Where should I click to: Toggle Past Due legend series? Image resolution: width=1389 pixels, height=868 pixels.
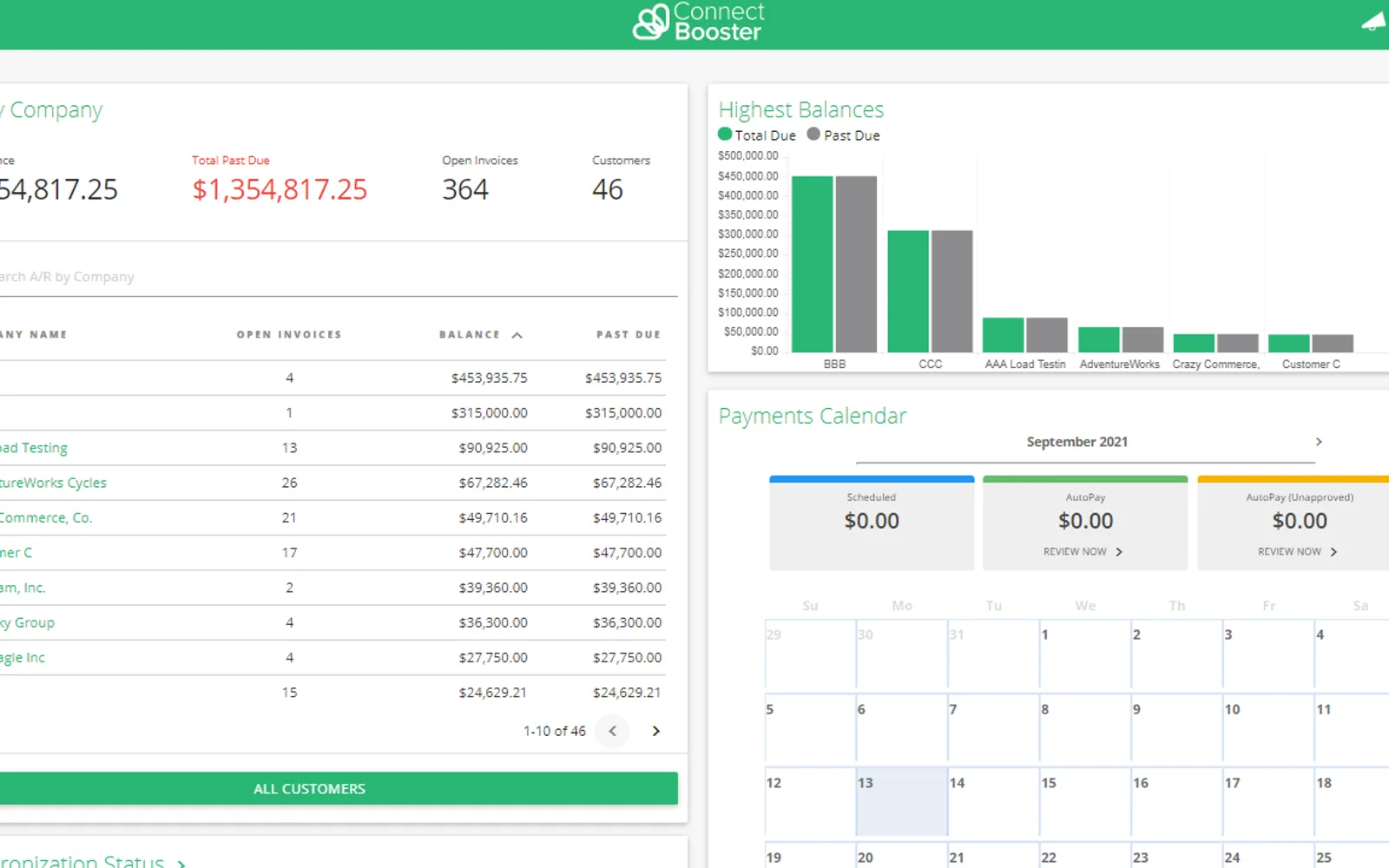tap(843, 135)
